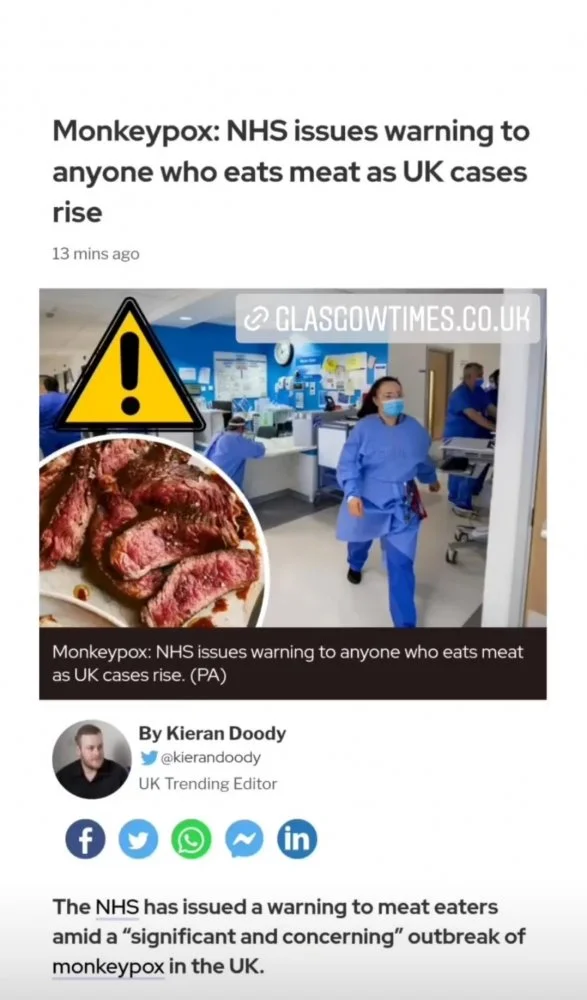Viewport: 587px width, 1000px height.
Task: Share article via Messenger icon
Action: pyautogui.click(x=244, y=839)
